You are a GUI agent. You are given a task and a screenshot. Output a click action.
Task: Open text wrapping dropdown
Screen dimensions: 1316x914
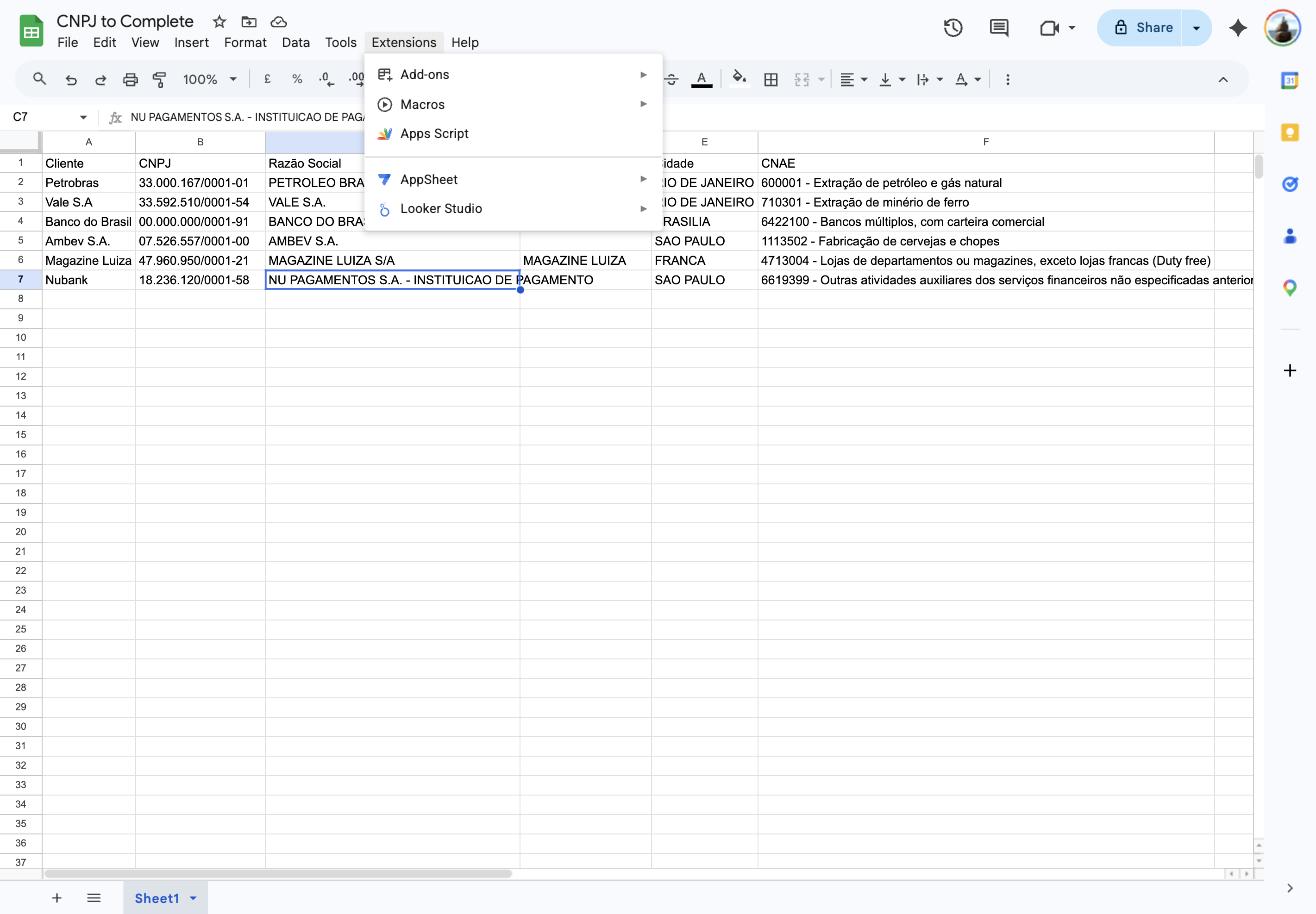coord(929,79)
